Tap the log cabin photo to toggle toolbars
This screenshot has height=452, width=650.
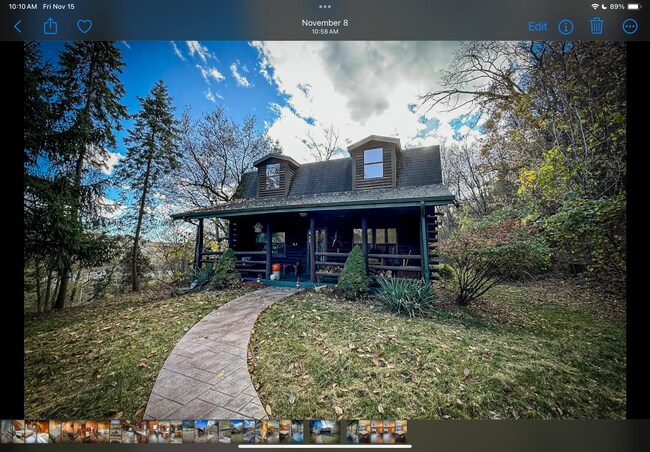pyautogui.click(x=325, y=230)
